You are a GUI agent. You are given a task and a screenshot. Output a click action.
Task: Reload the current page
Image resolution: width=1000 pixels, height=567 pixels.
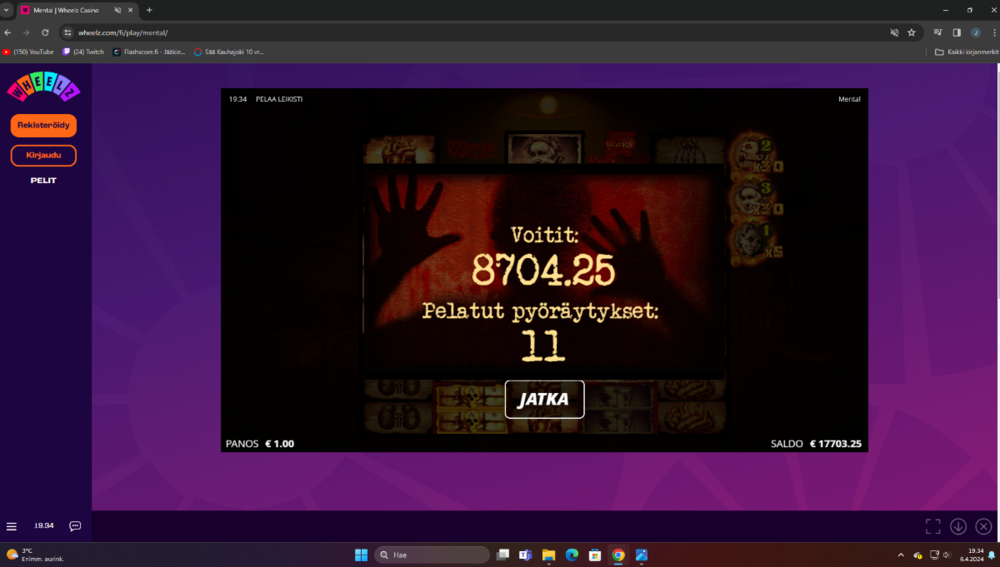coord(45,33)
